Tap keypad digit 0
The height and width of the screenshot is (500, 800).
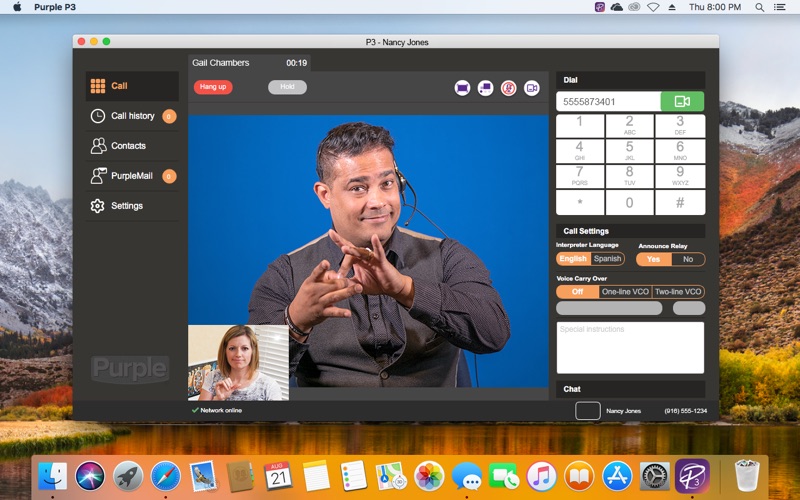[630, 203]
